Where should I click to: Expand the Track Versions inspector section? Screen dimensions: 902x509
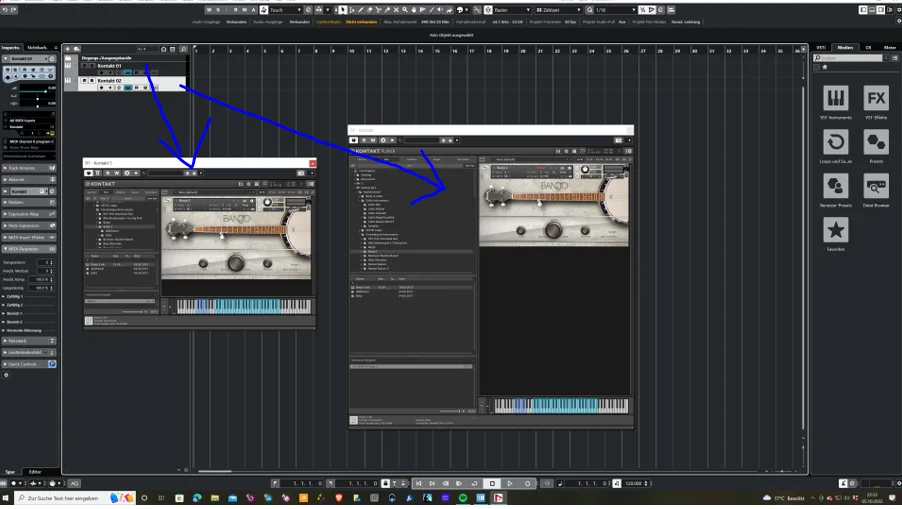[x=29, y=168]
